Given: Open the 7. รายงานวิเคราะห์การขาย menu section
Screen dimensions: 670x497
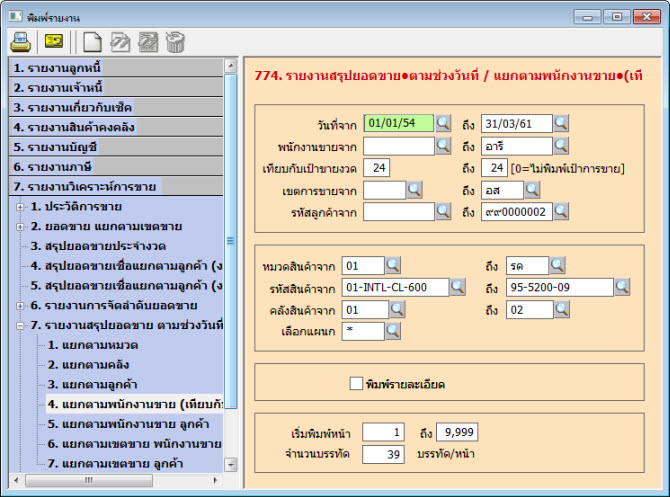Looking at the screenshot, I should (116, 186).
